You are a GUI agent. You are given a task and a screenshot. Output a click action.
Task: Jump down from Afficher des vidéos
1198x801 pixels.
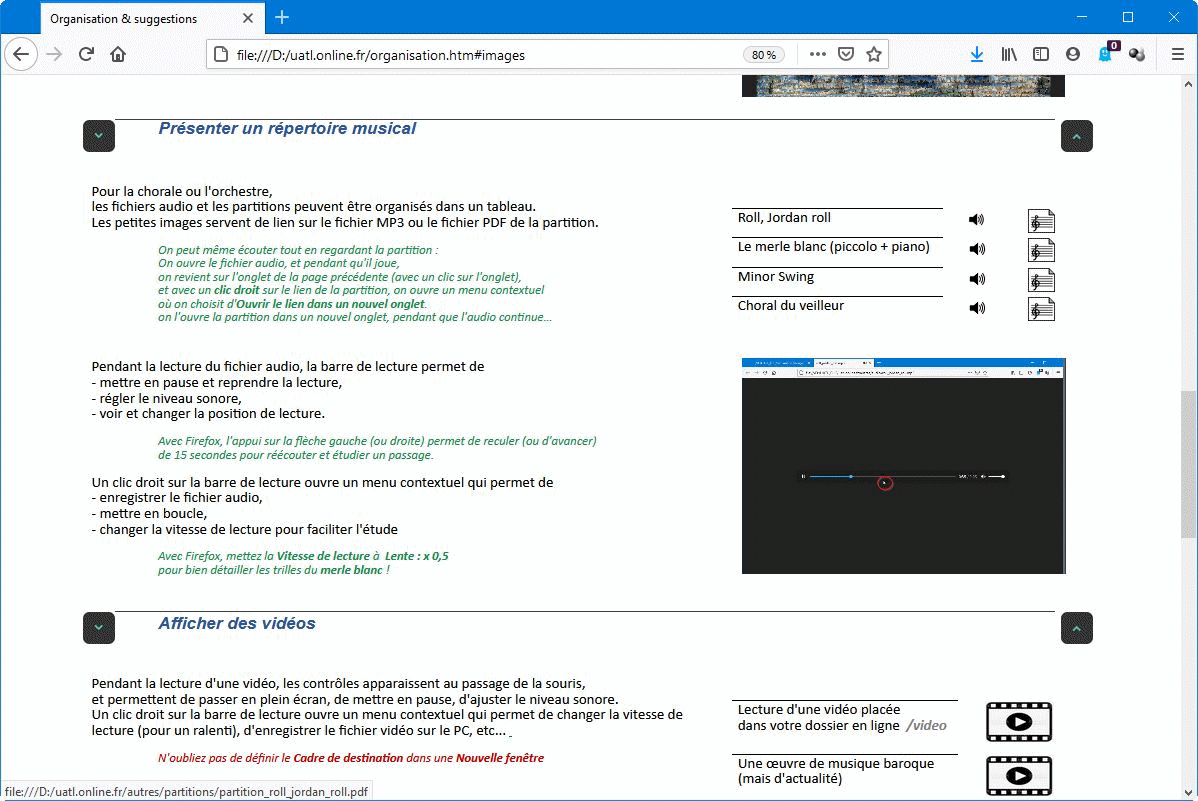(x=99, y=628)
